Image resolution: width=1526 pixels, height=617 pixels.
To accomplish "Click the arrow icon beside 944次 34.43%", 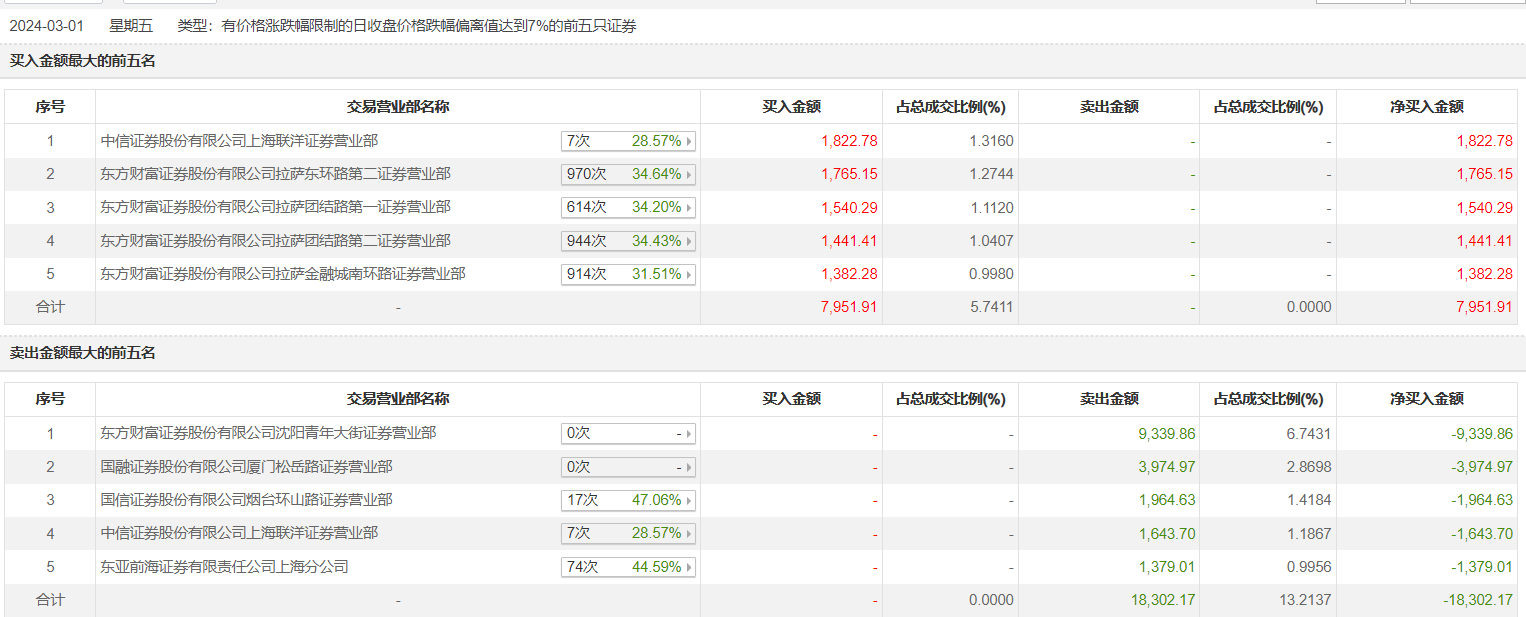I will (x=688, y=241).
